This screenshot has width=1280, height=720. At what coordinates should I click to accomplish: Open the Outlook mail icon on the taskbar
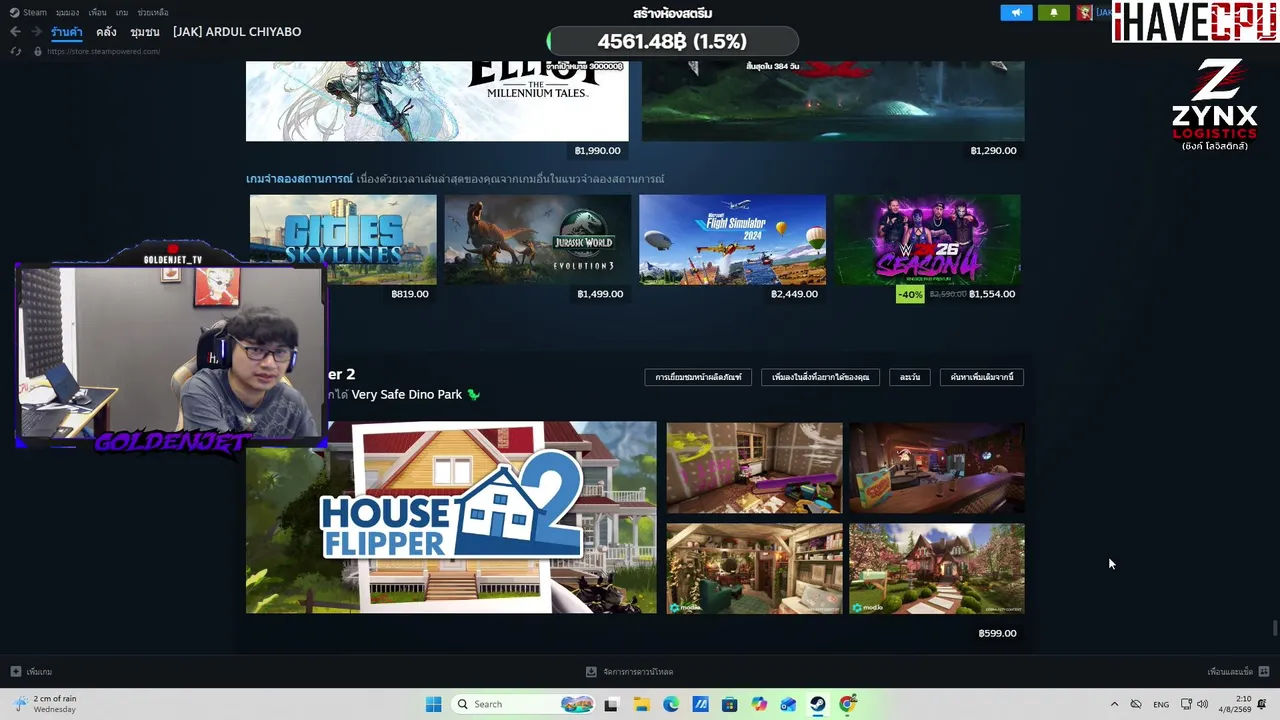click(788, 704)
